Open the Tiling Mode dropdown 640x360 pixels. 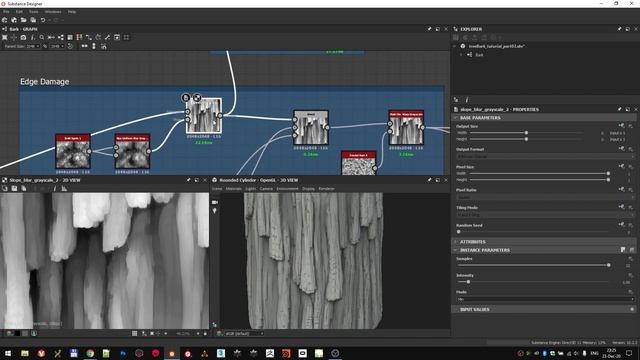click(545, 215)
